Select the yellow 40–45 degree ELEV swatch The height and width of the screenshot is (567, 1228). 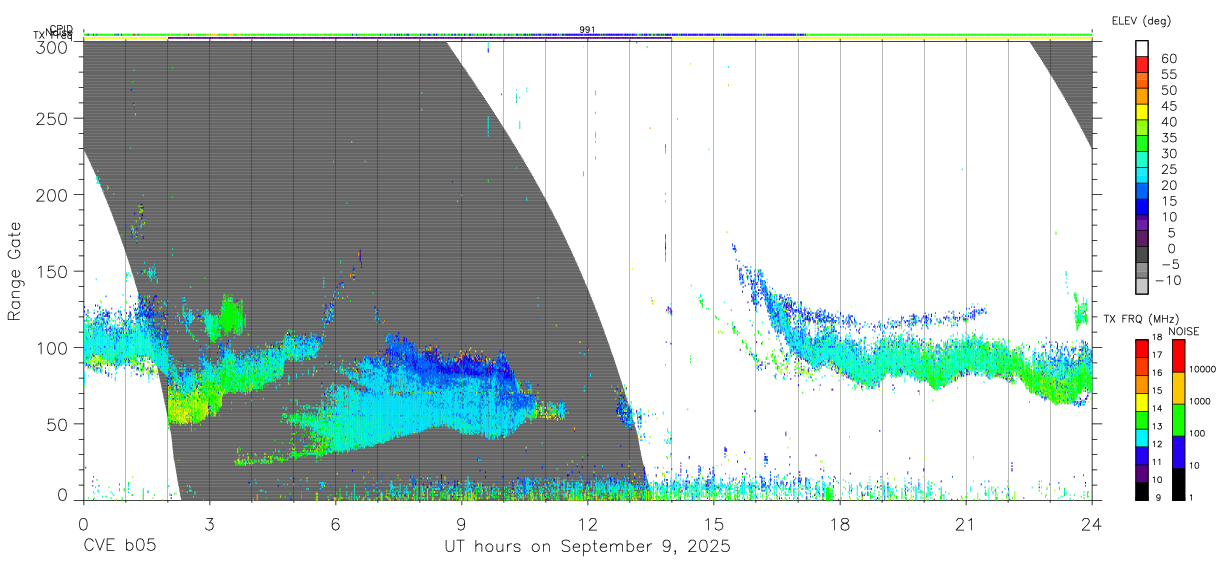pos(1142,112)
